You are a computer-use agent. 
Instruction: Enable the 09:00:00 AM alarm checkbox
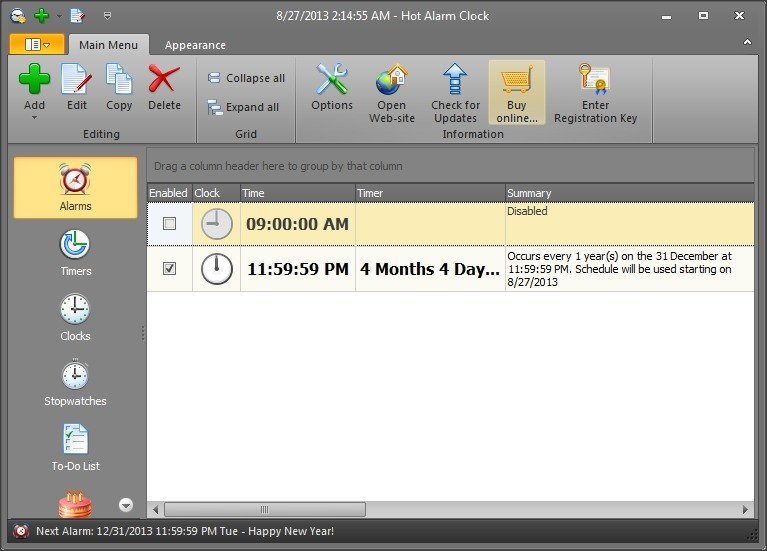click(169, 224)
